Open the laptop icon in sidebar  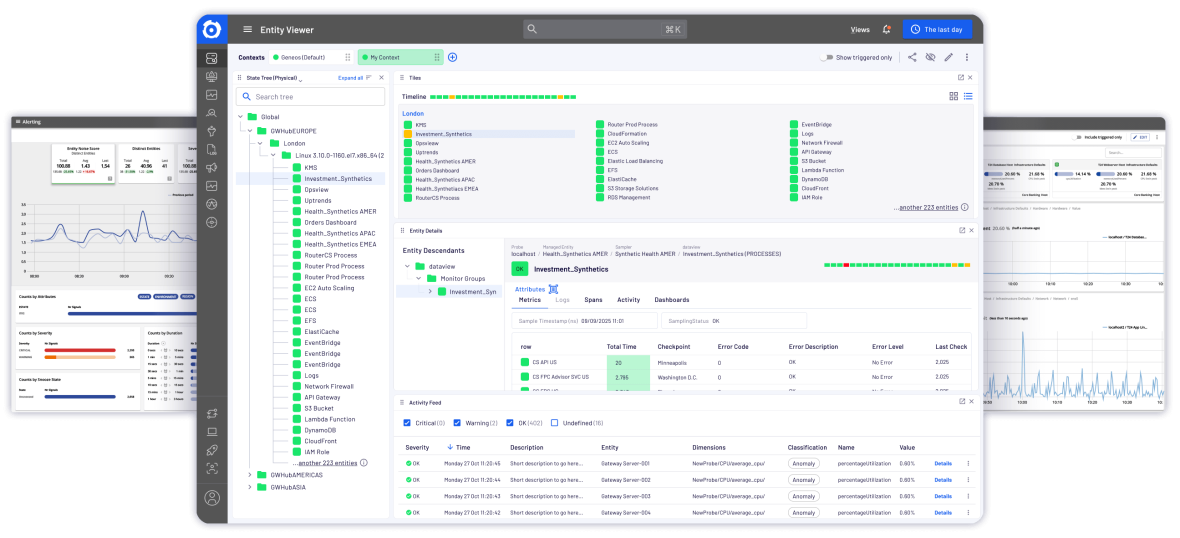click(212, 432)
